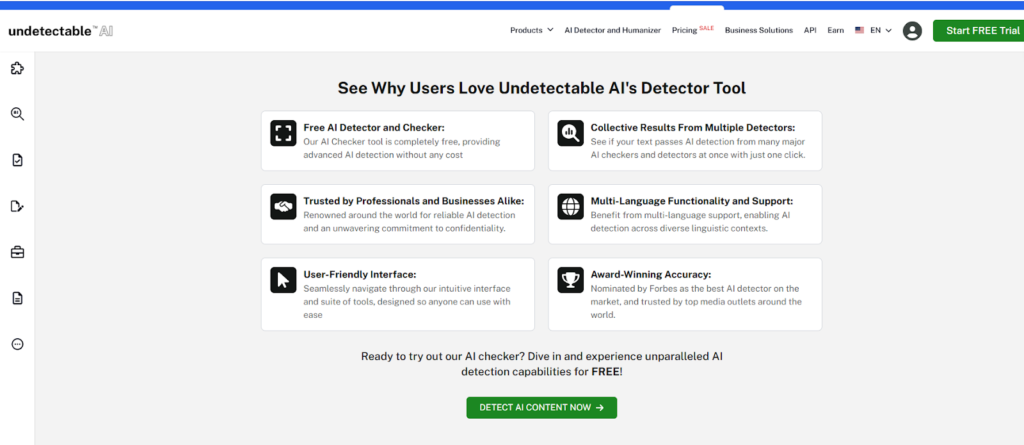Viewport: 1024px width, 445px height.
Task: Open Business Solutions in navigation
Action: pyautogui.click(x=758, y=31)
